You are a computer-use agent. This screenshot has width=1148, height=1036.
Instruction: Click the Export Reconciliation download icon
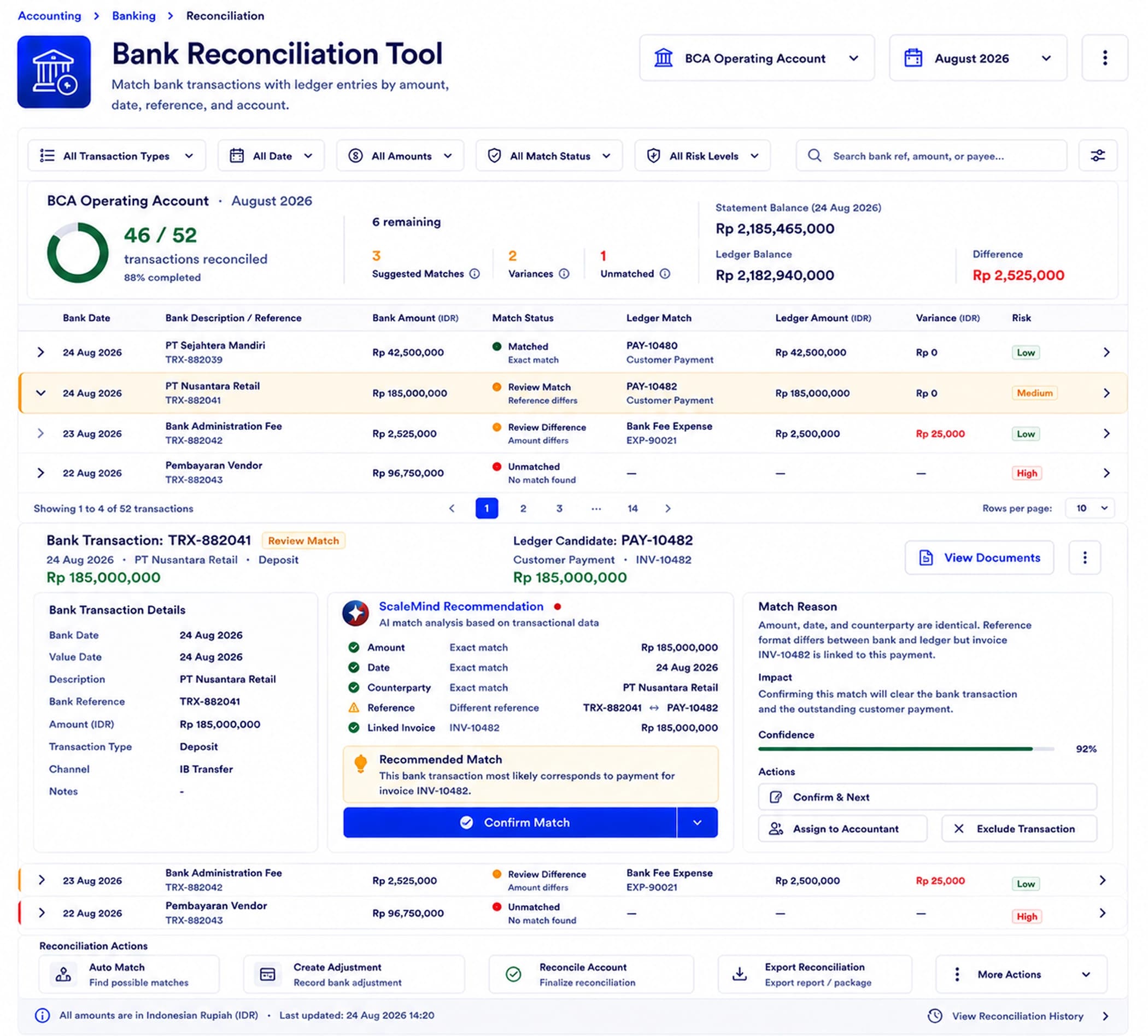coord(739,974)
